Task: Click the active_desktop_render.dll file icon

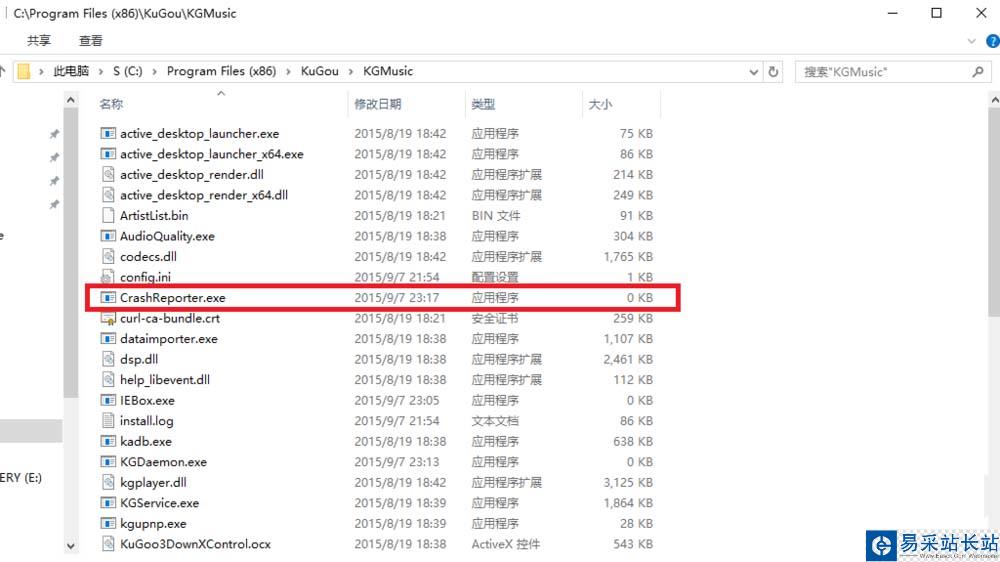Action: 108,174
